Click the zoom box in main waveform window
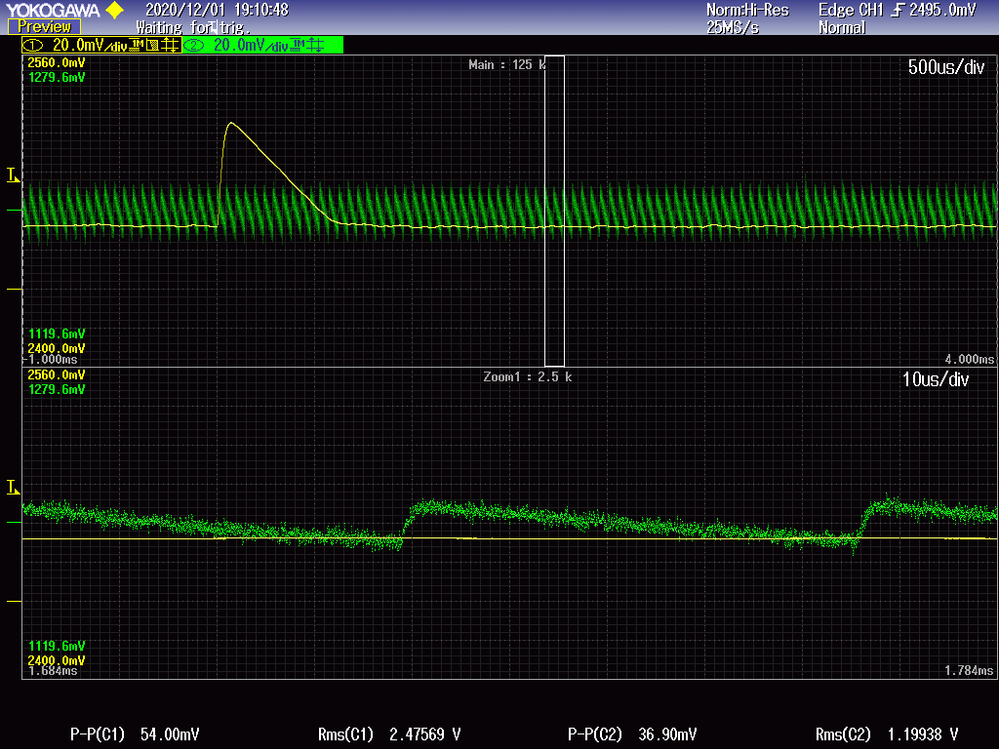 point(554,211)
